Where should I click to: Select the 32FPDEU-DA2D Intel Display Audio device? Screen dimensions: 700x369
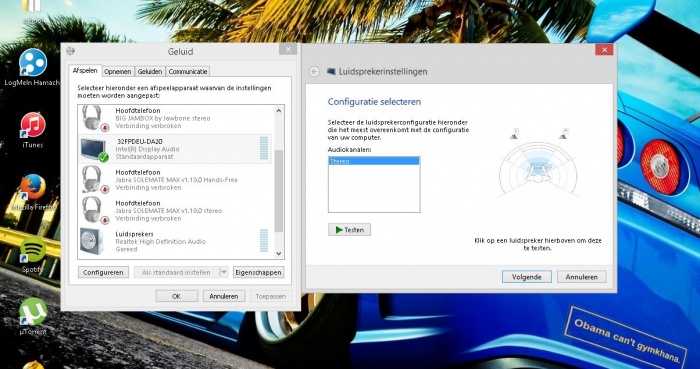176,149
